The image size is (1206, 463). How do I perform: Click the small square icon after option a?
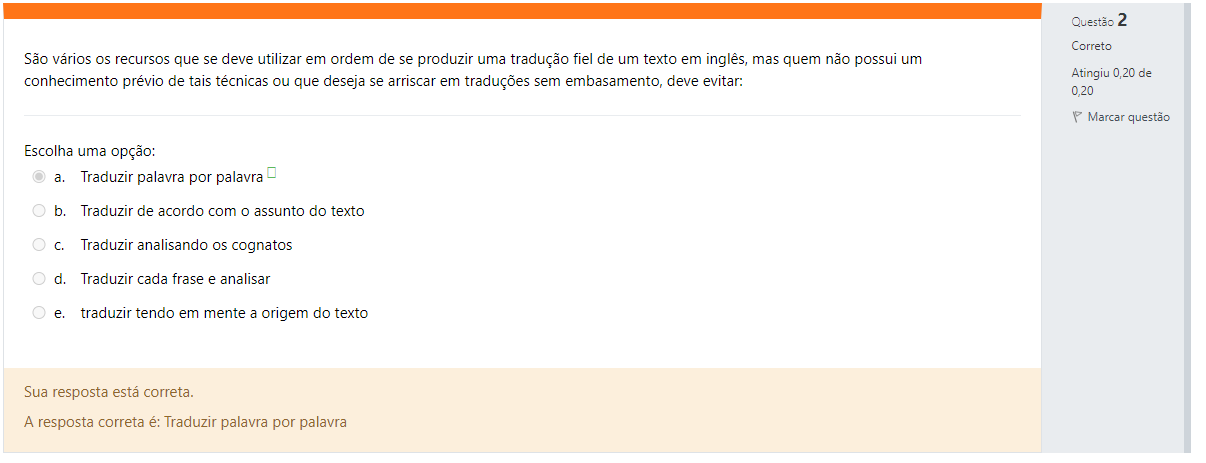[272, 174]
